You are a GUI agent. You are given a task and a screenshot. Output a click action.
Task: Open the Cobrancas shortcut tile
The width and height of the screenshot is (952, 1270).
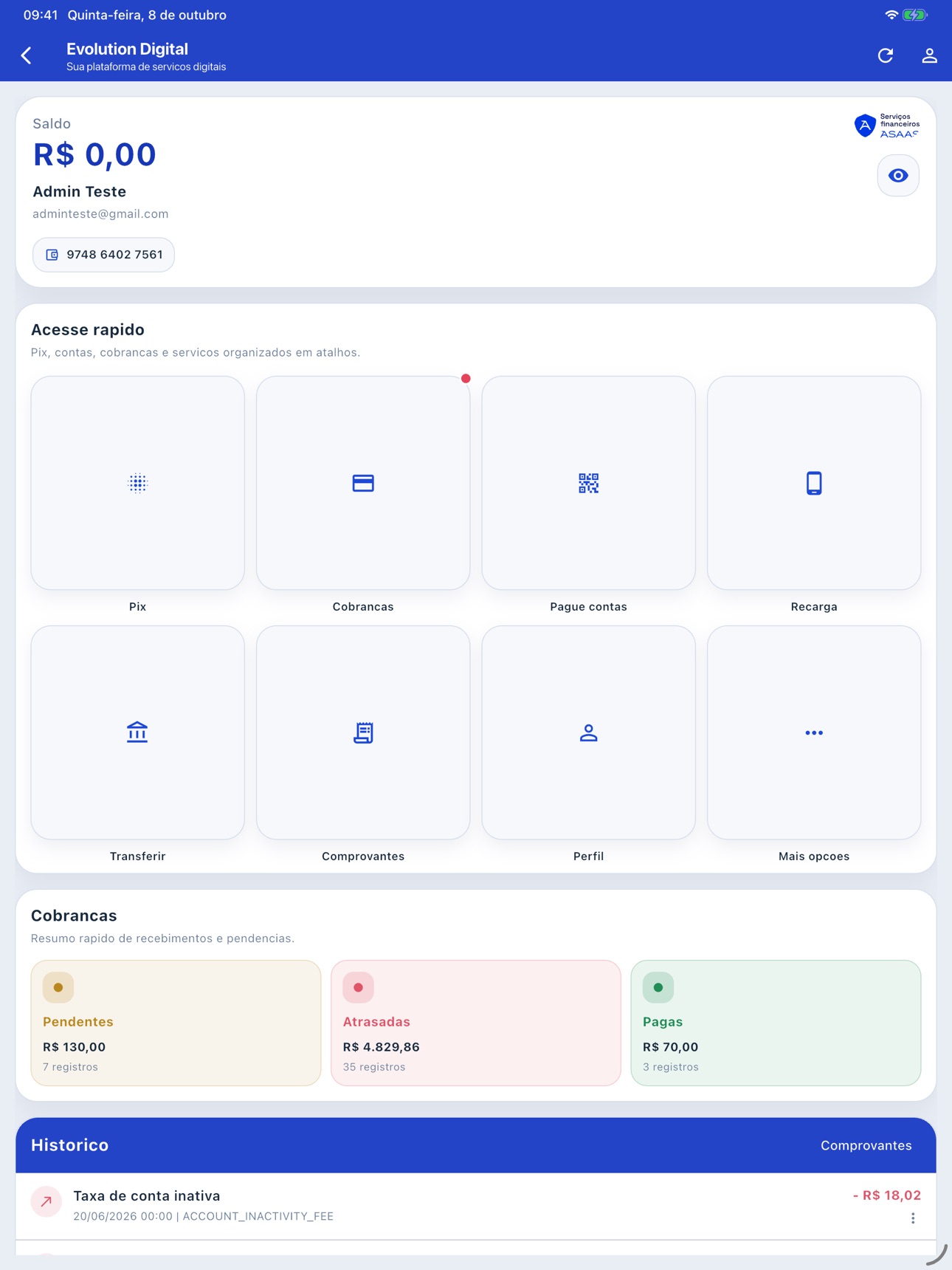click(x=363, y=483)
